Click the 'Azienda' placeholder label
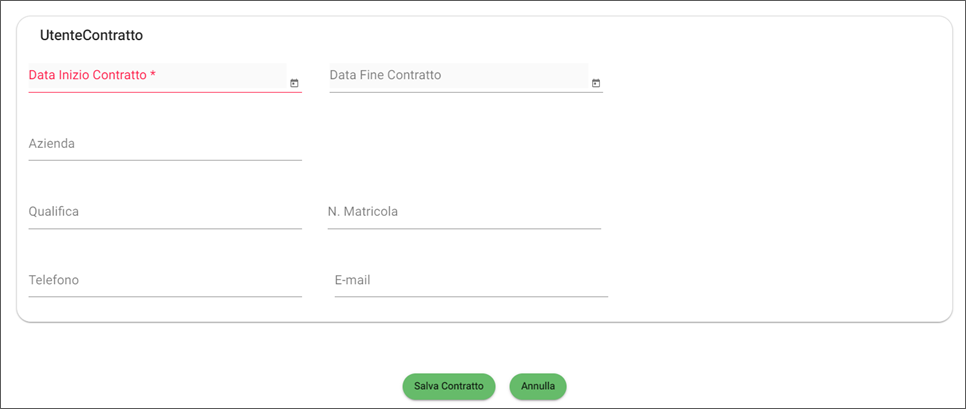966x409 pixels. click(x=52, y=144)
